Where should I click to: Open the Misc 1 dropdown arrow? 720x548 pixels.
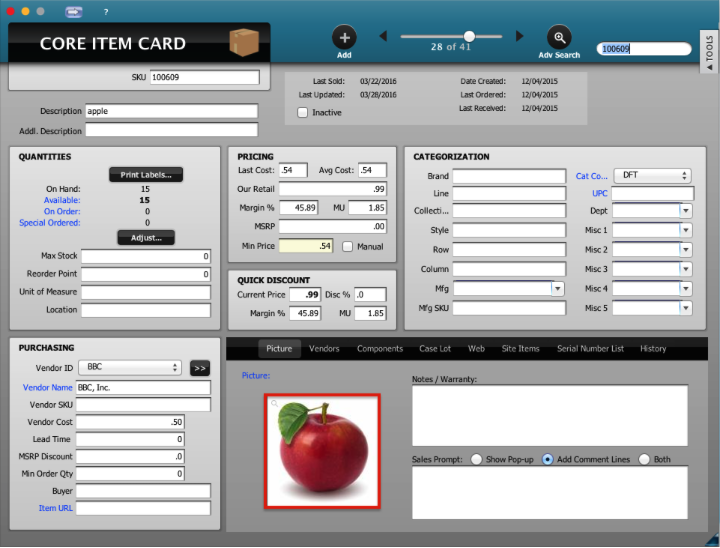(x=686, y=230)
